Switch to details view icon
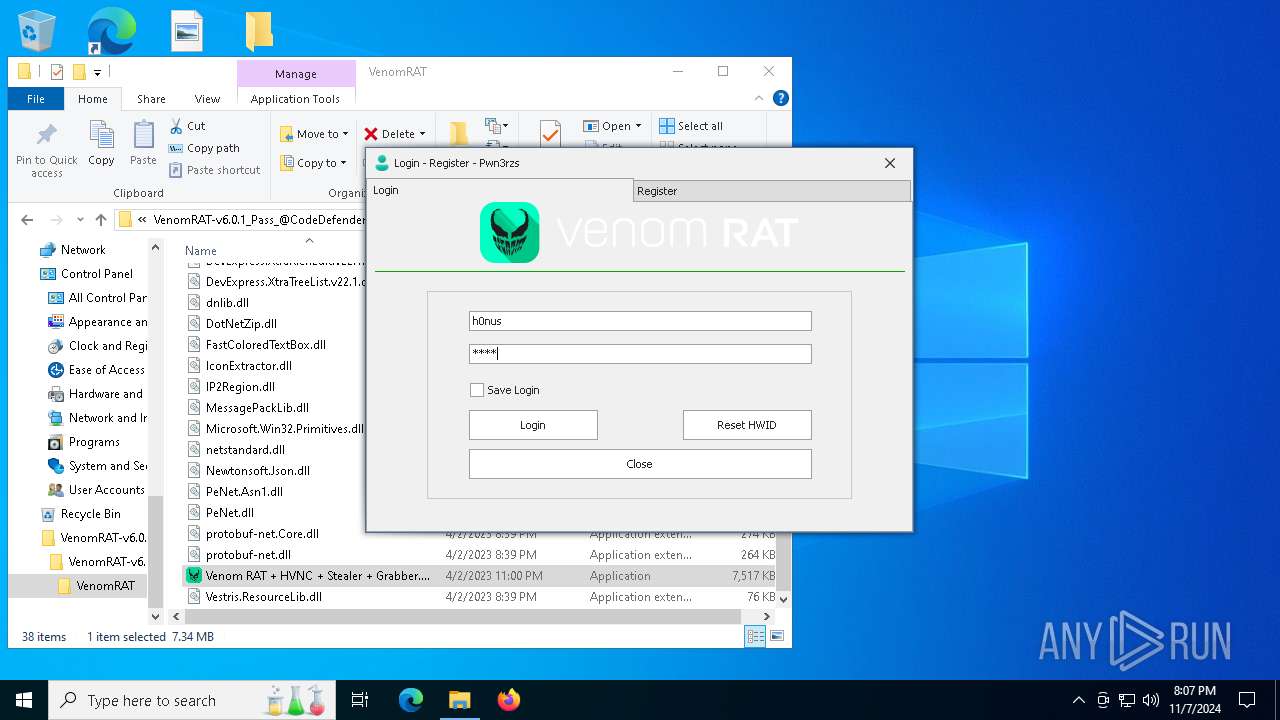Viewport: 1280px width, 720px height. [x=755, y=636]
